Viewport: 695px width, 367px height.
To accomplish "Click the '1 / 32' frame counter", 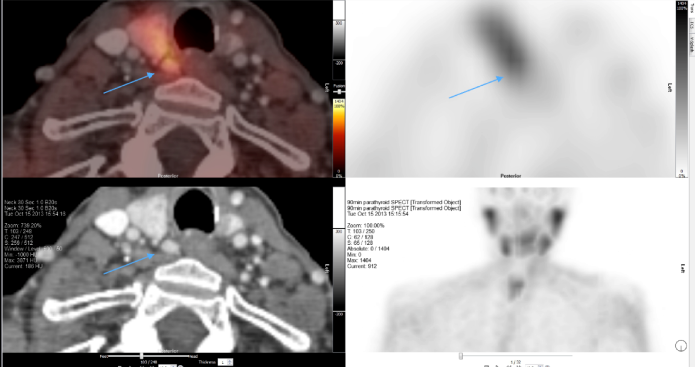I will [x=515, y=362].
